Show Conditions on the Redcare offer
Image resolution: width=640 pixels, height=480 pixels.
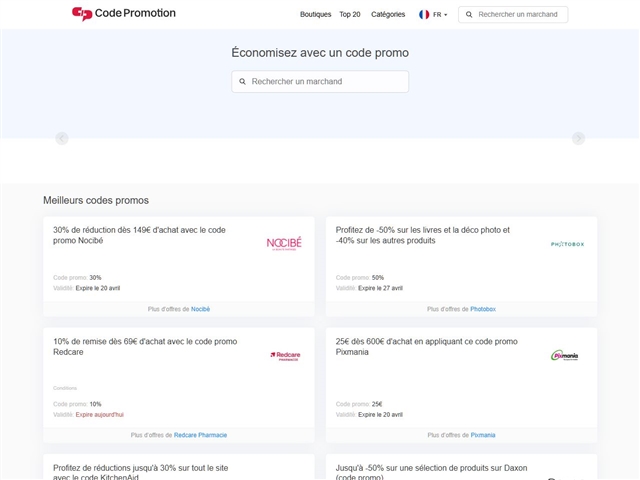65,388
